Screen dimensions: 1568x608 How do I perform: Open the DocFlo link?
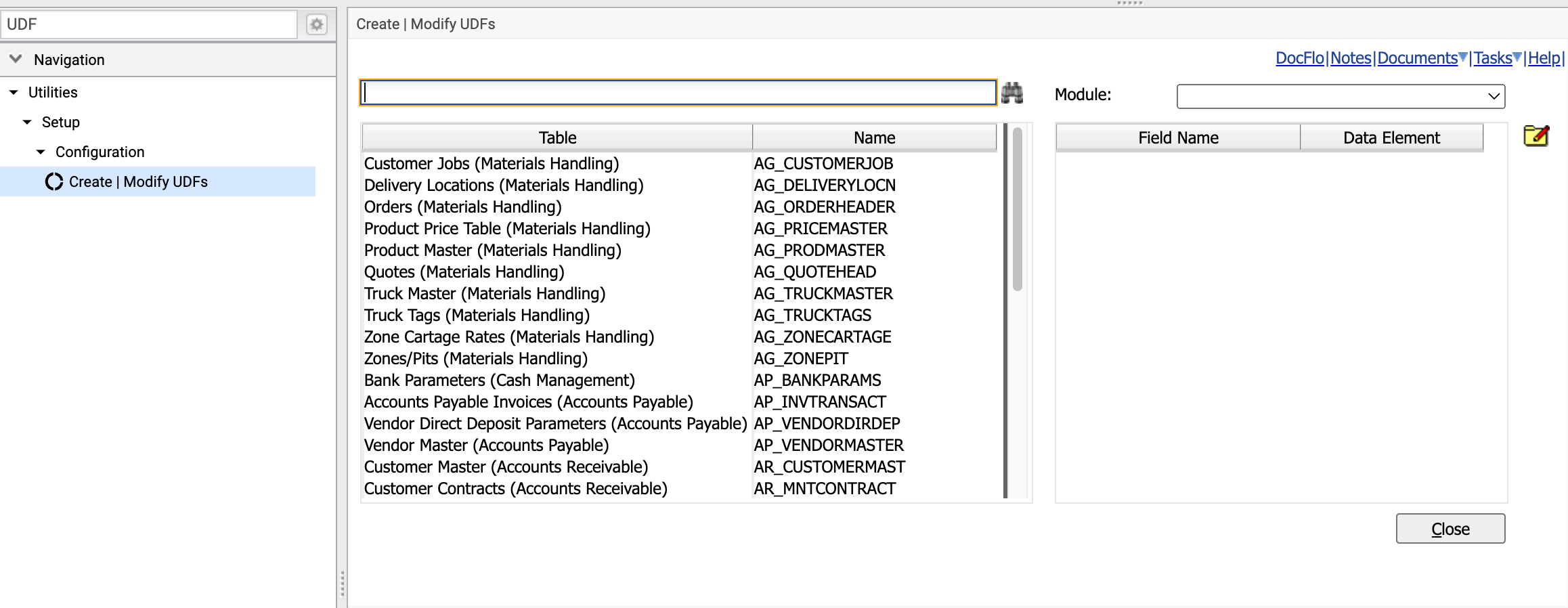point(1299,58)
